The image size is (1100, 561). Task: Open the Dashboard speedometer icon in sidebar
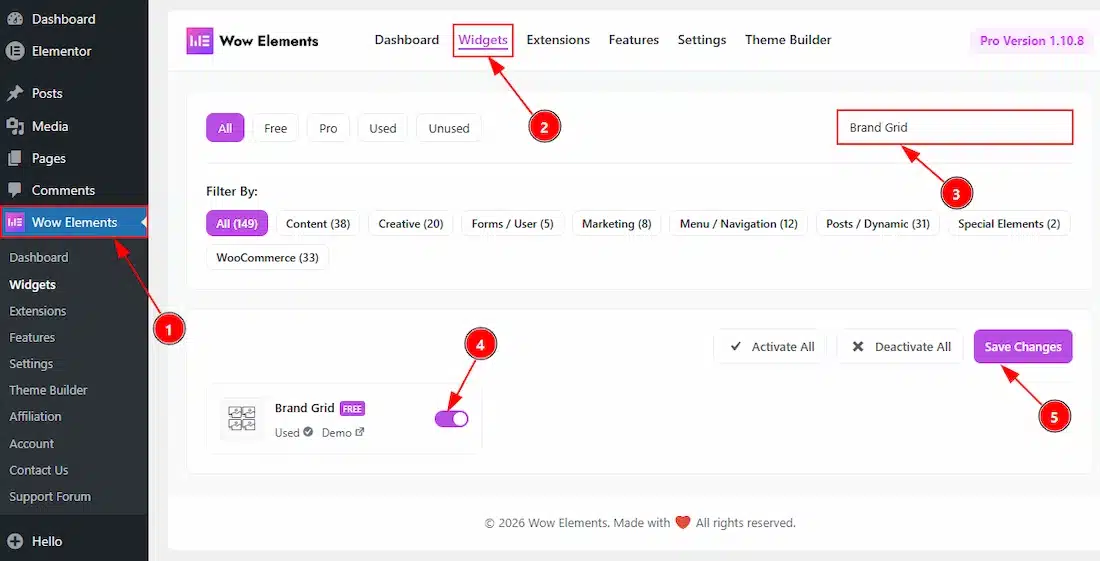coord(15,19)
